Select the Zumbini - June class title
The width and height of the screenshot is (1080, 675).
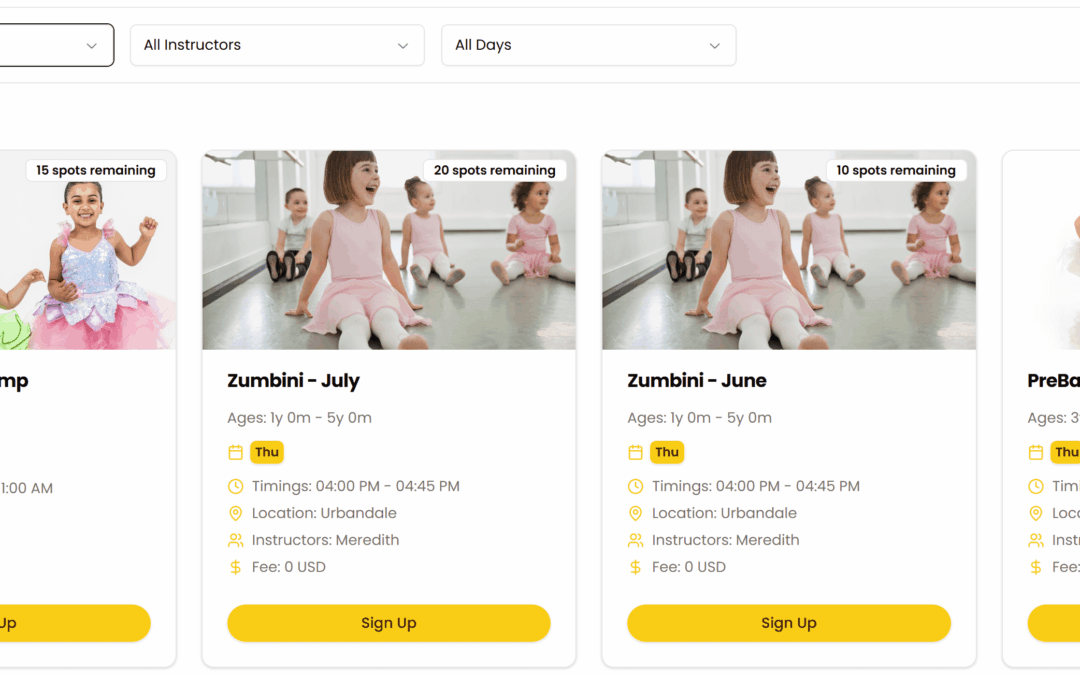(697, 381)
